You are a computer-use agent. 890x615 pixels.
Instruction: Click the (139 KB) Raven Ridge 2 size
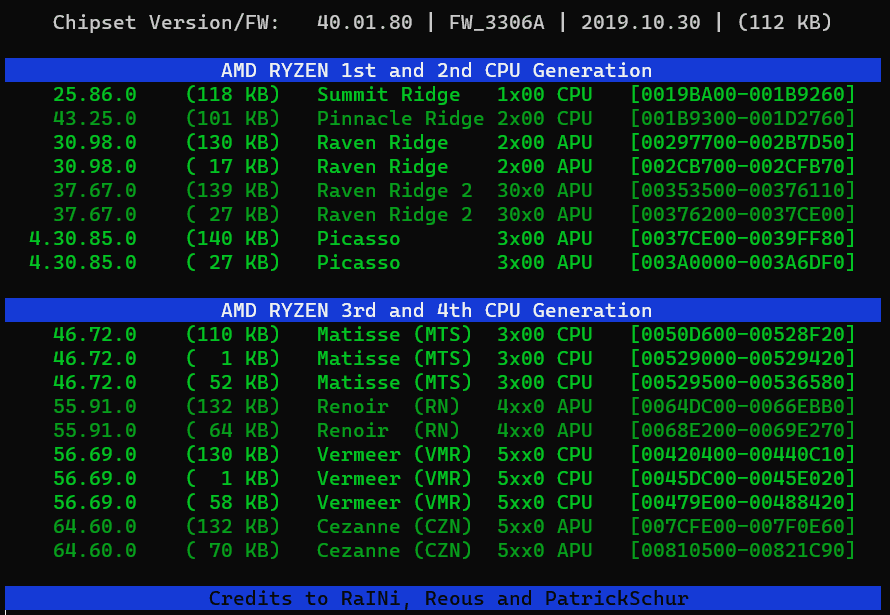pos(233,190)
